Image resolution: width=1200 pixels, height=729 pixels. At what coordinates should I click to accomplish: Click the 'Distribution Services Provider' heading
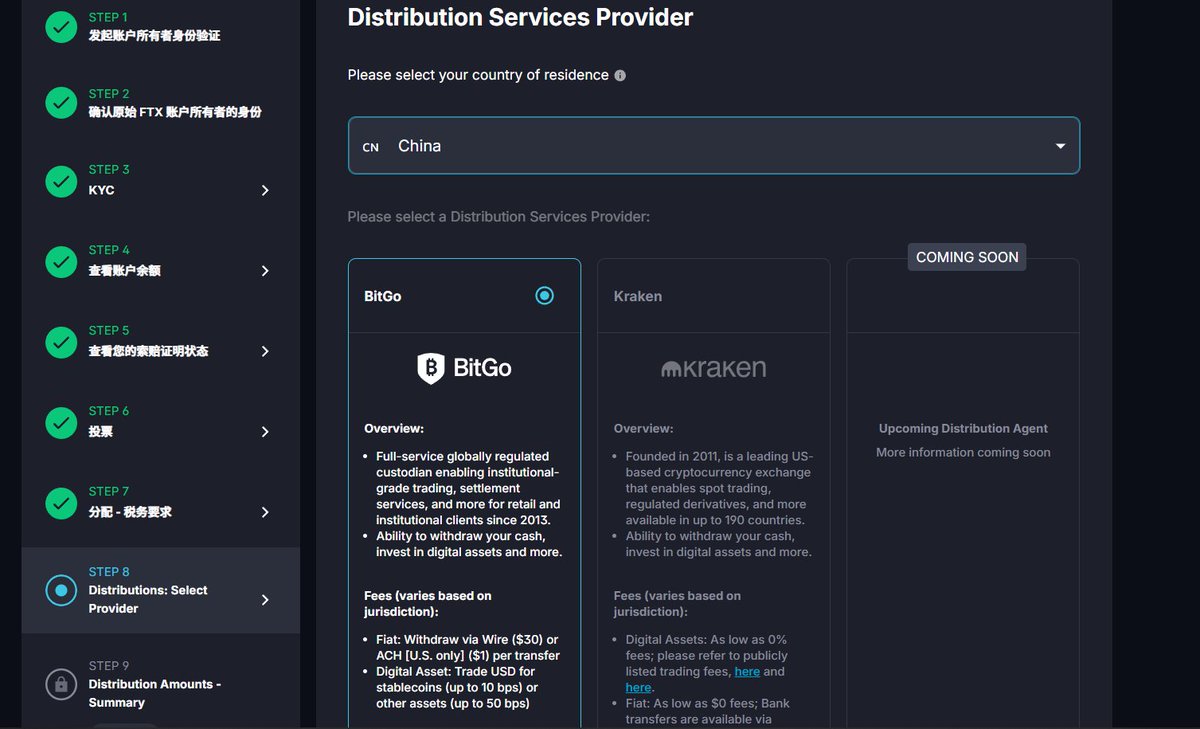[520, 17]
